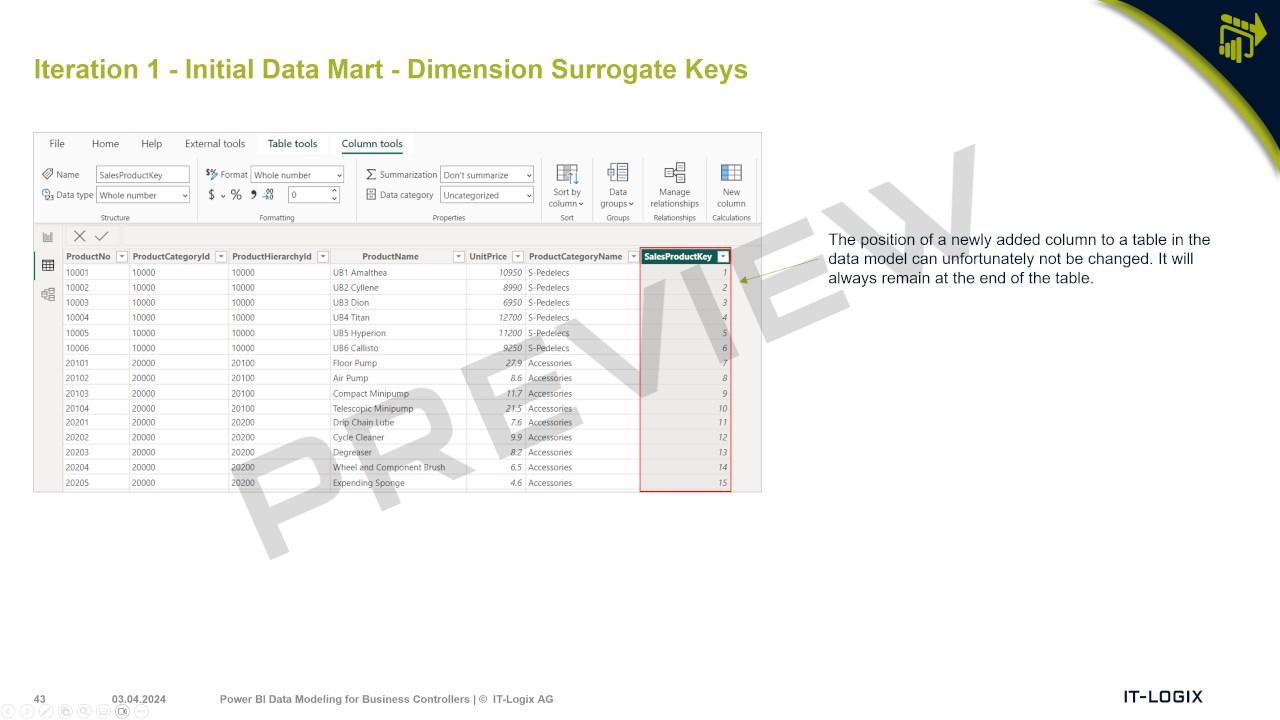Cancel the formula with the X icon
The image size is (1280, 720).
pyautogui.click(x=80, y=236)
